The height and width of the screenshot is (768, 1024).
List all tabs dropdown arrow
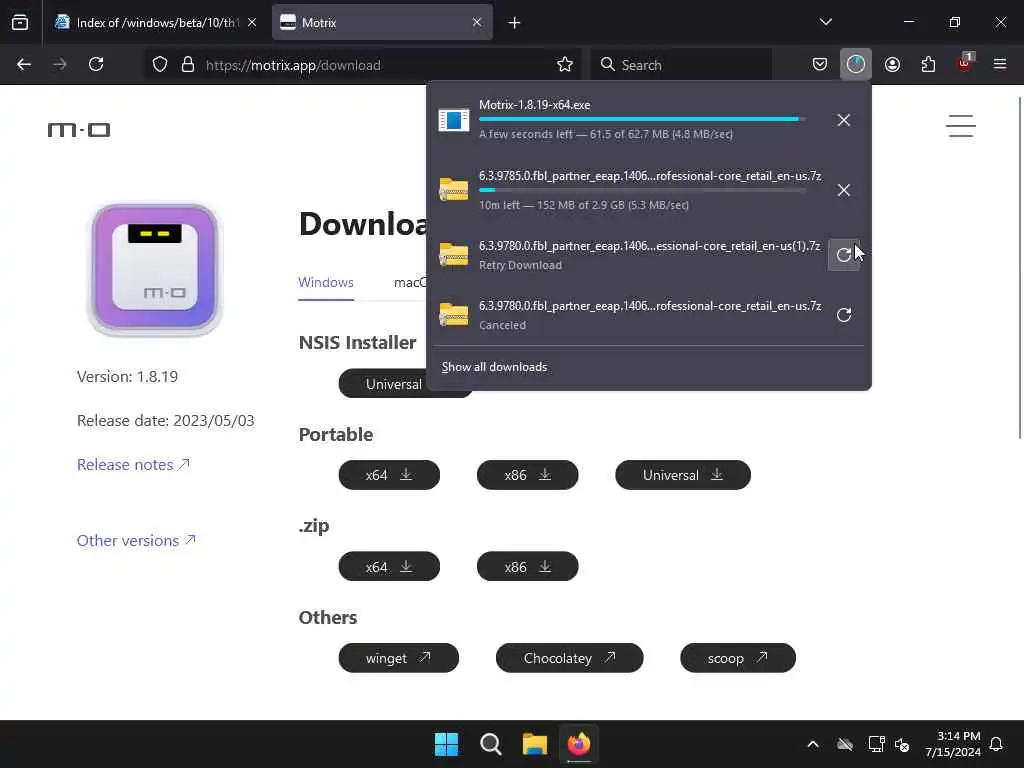click(x=825, y=22)
